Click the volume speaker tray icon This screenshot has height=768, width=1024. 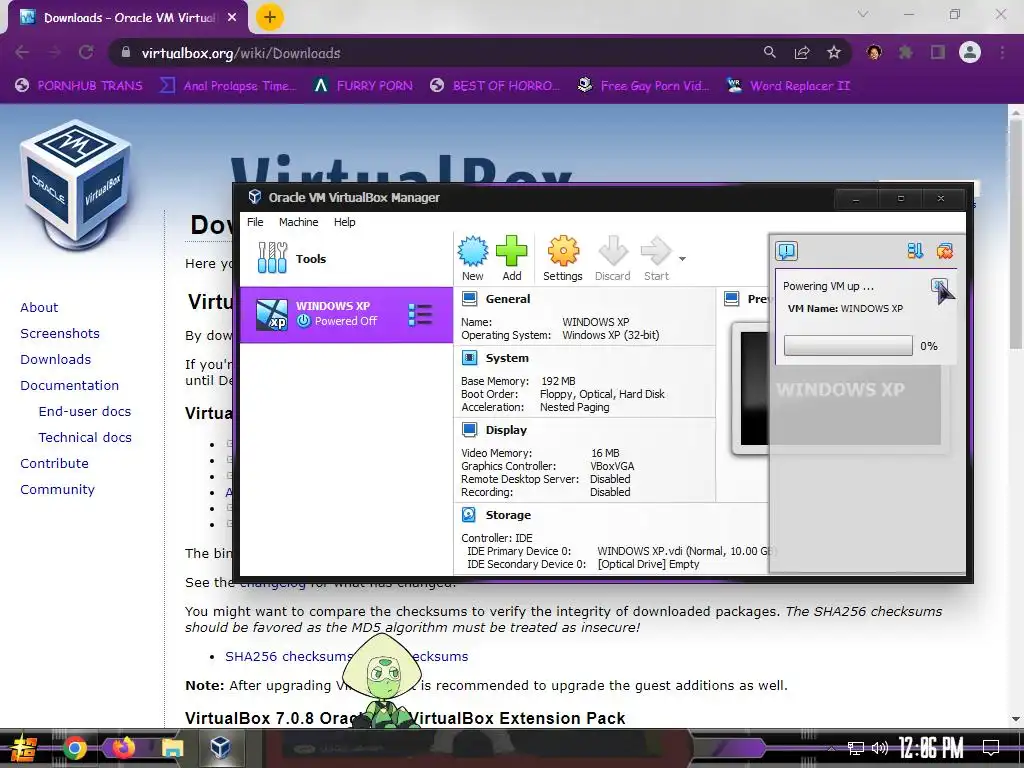880,748
